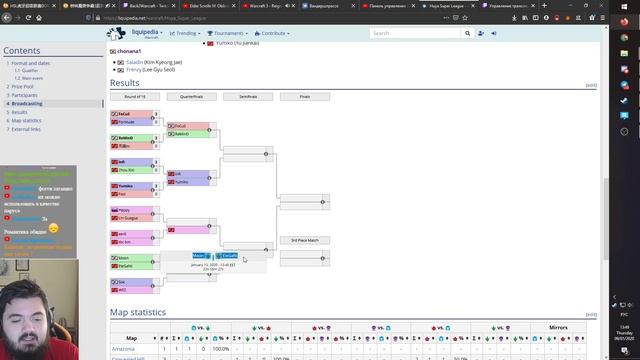Screen dimensions: 640x360
Task: Click Moon name in match popup
Action: click(x=198, y=256)
